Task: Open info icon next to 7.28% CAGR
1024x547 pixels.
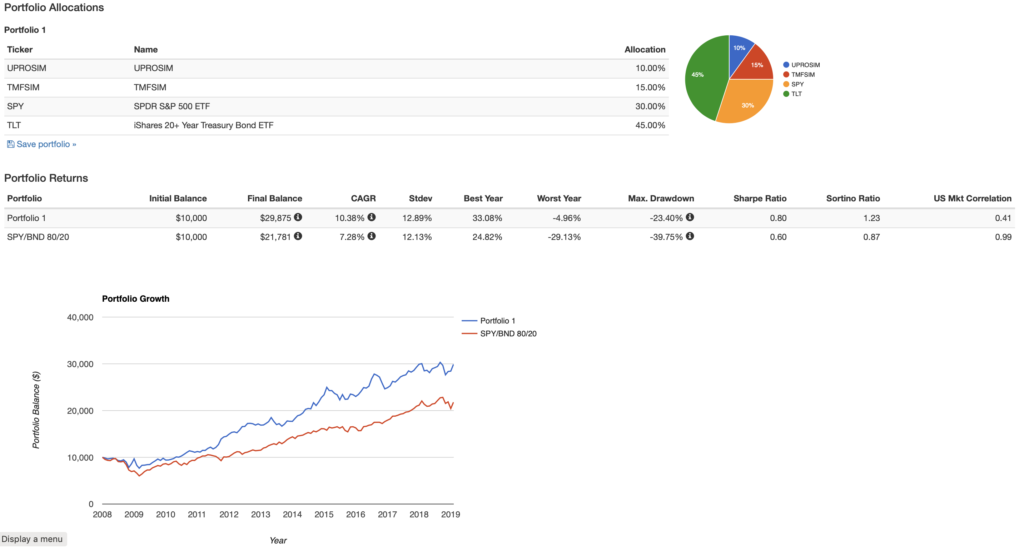Action: point(371,236)
